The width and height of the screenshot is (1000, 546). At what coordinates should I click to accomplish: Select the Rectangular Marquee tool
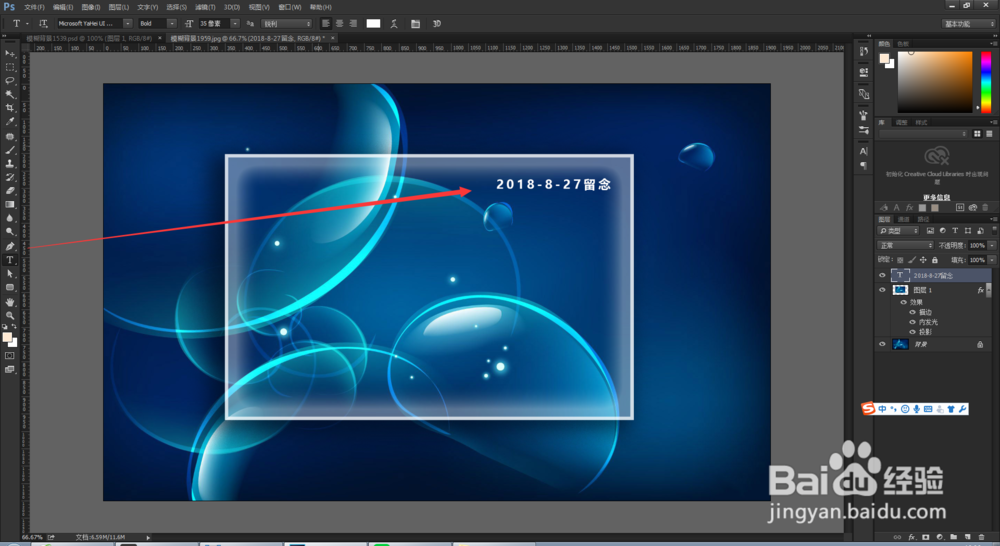[10, 67]
